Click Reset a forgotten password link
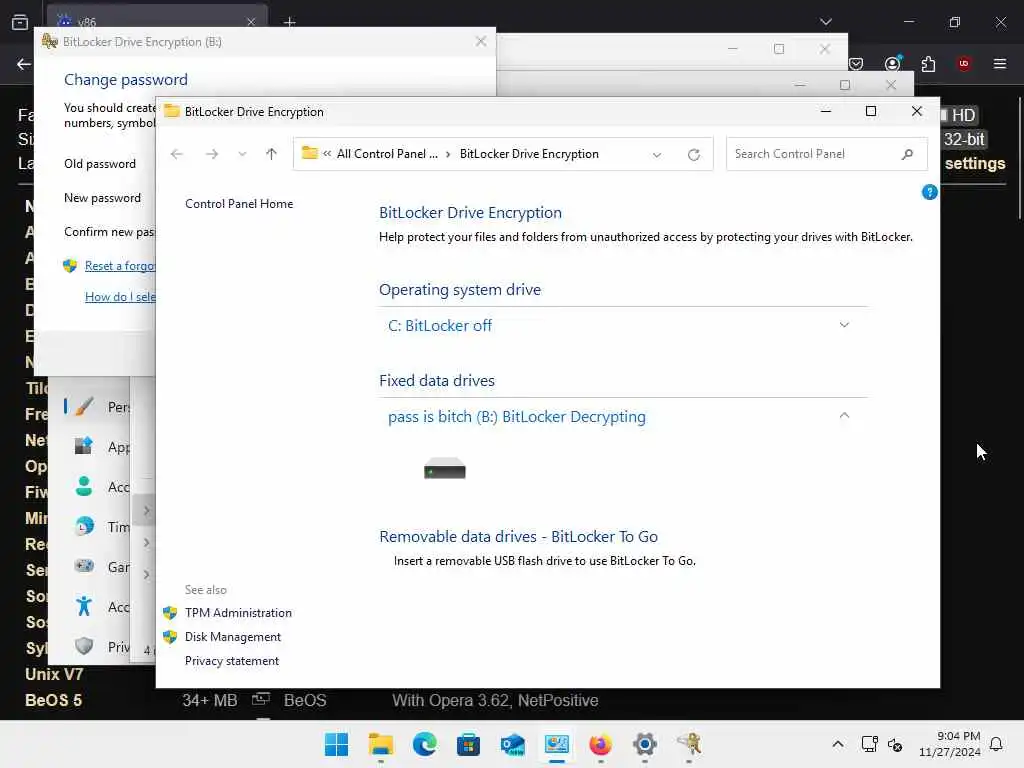Image resolution: width=1024 pixels, height=768 pixels. [120, 266]
